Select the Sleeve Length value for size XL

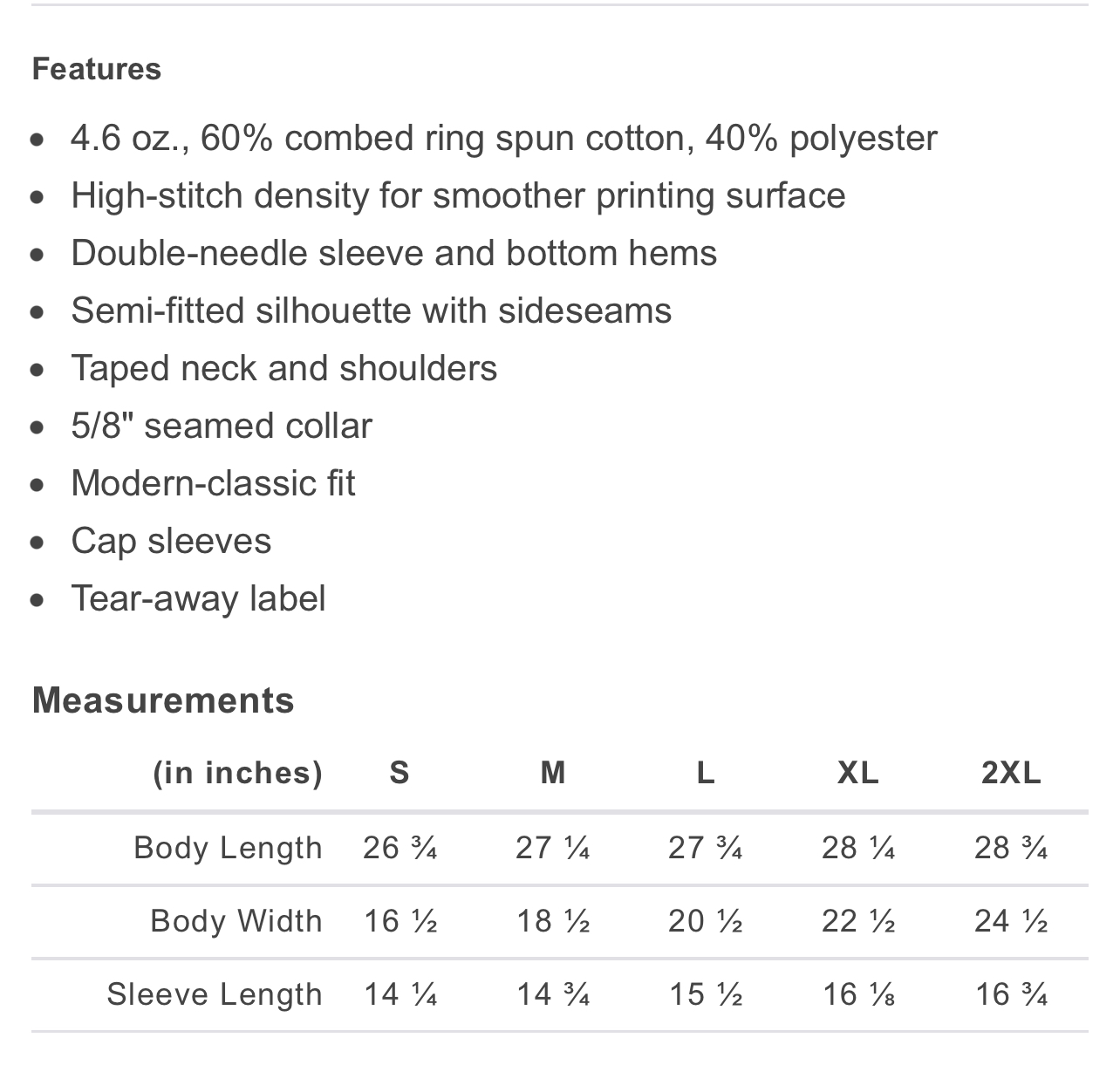point(858,994)
